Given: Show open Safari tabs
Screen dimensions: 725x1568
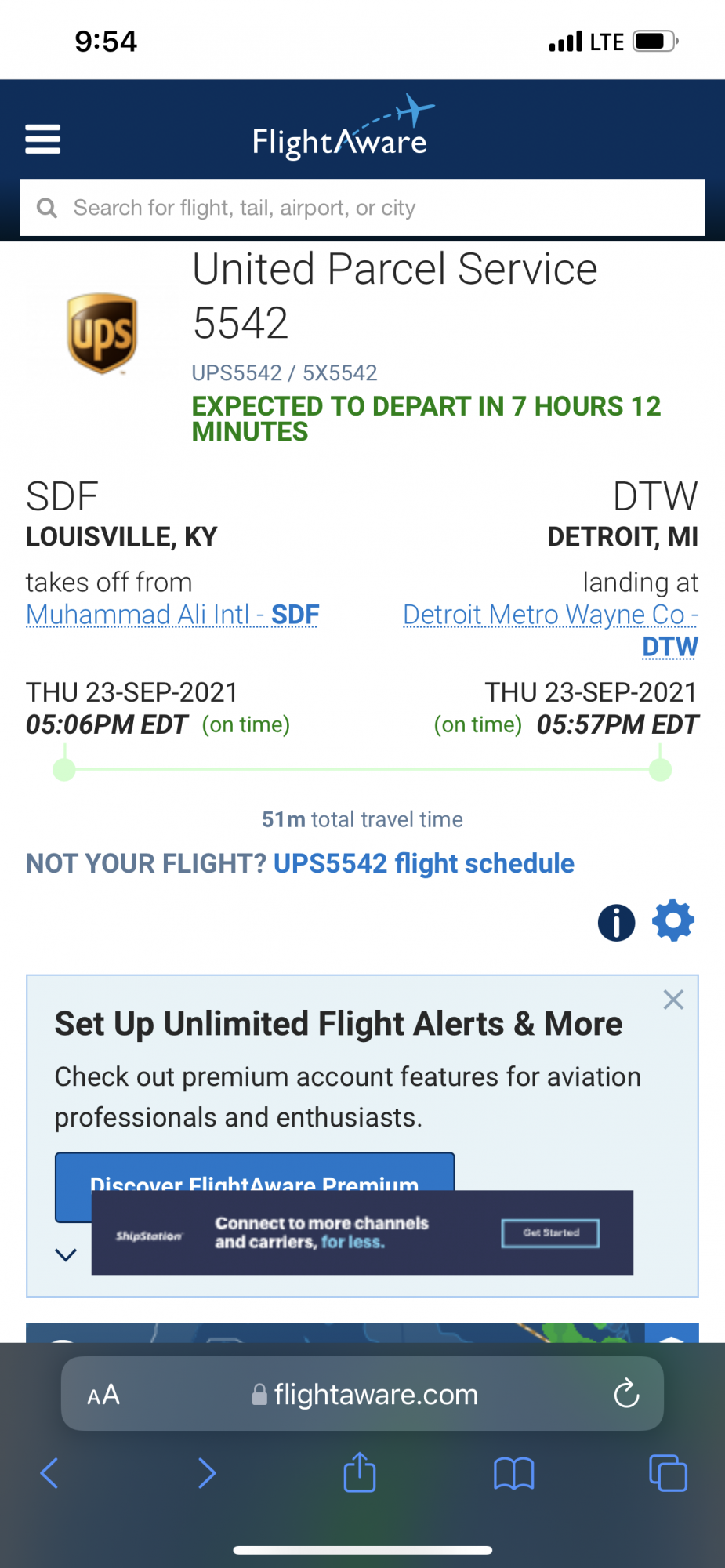Looking at the screenshot, I should pyautogui.click(x=668, y=1472).
